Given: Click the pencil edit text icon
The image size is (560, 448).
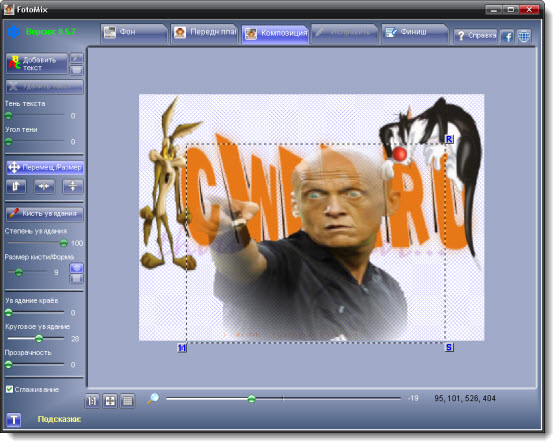Looking at the screenshot, I should click(x=76, y=58).
